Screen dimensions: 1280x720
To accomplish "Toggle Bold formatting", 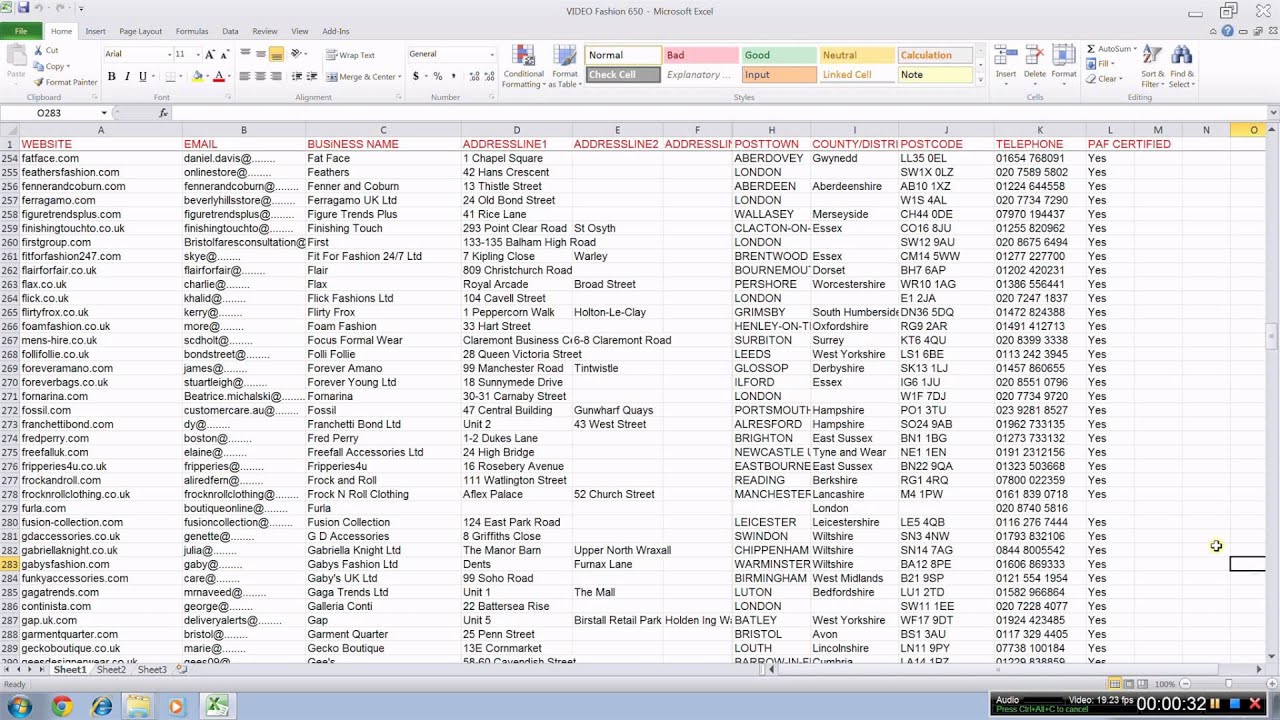I will pos(111,76).
